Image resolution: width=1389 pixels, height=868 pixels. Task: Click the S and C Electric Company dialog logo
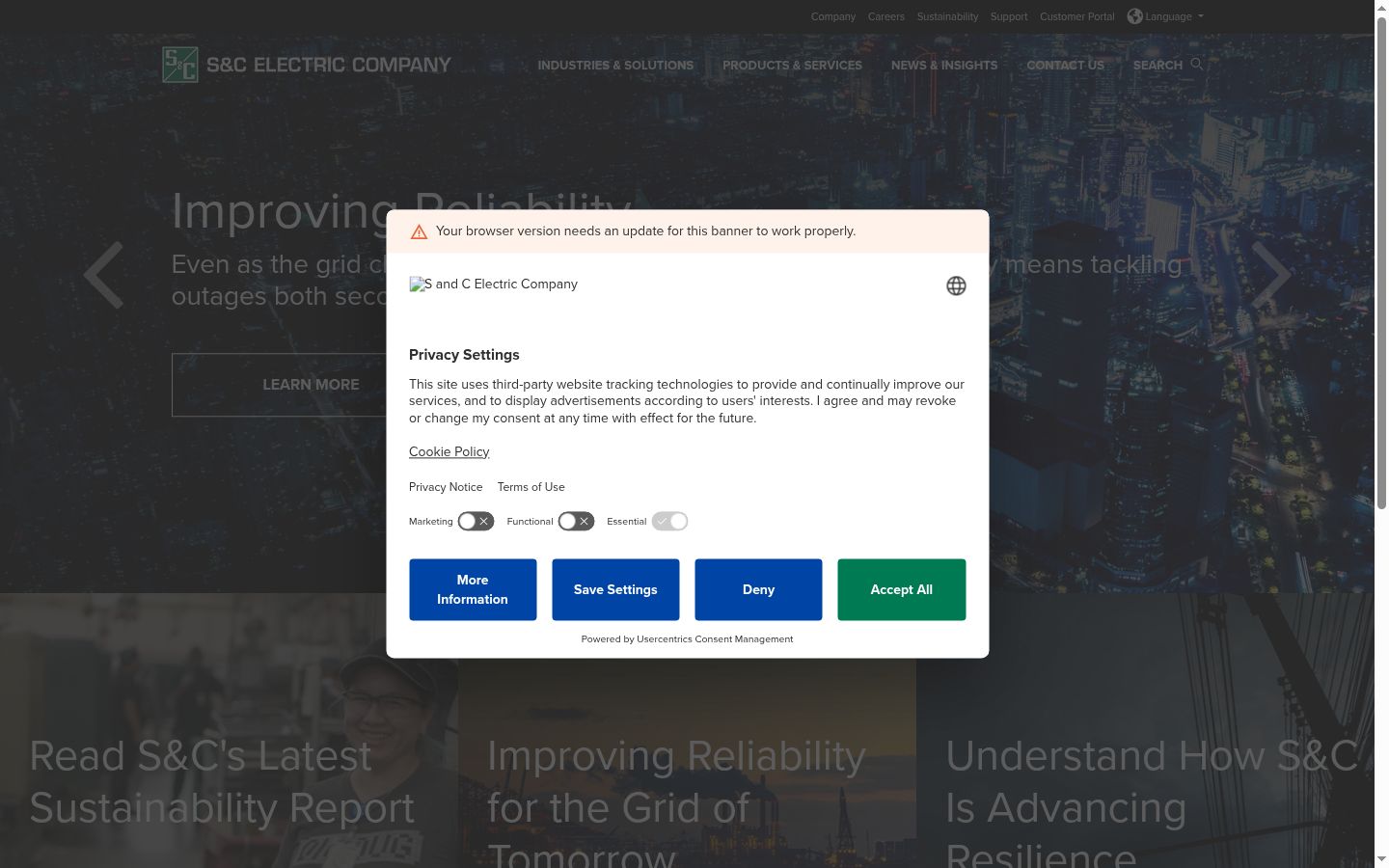(x=493, y=285)
